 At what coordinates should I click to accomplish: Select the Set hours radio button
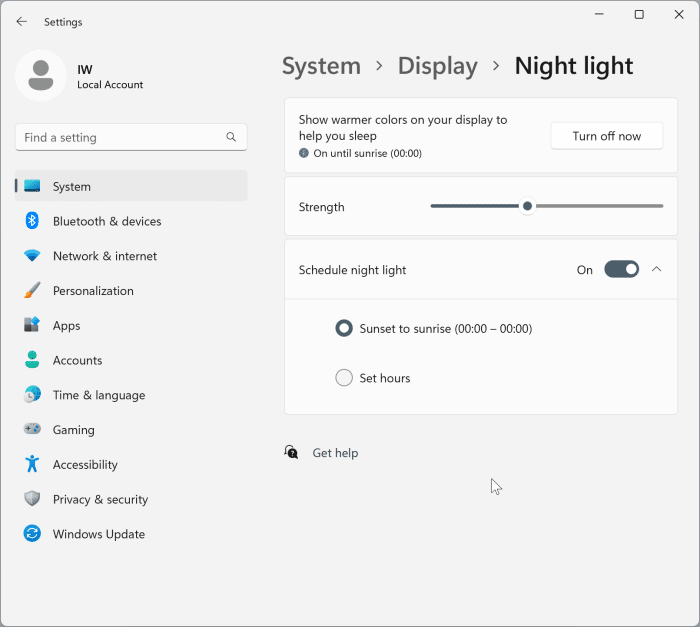(344, 378)
